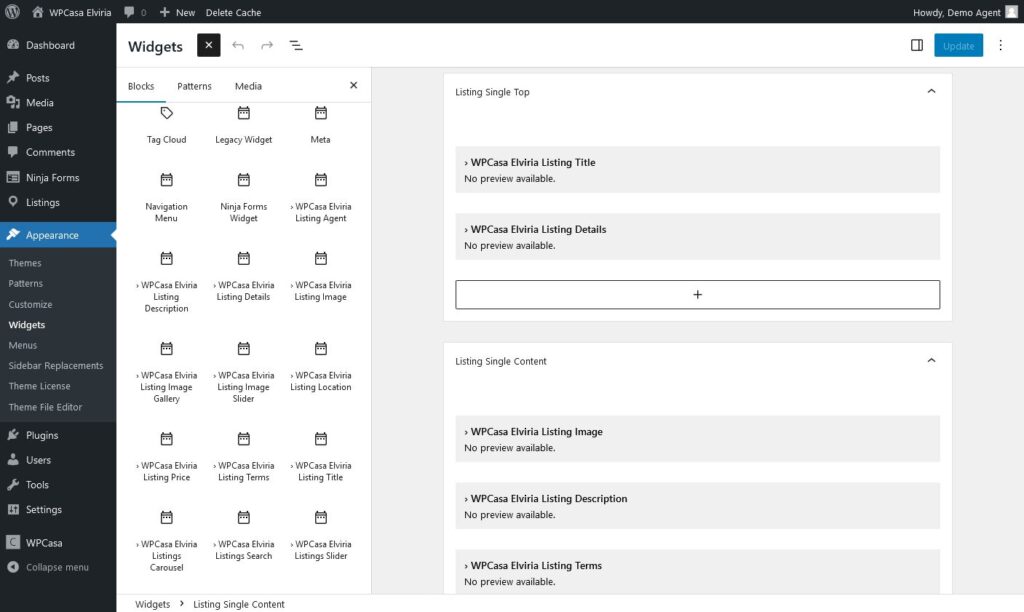Close the inserter panel with X
Viewport: 1024px width, 612px height.
pos(353,86)
